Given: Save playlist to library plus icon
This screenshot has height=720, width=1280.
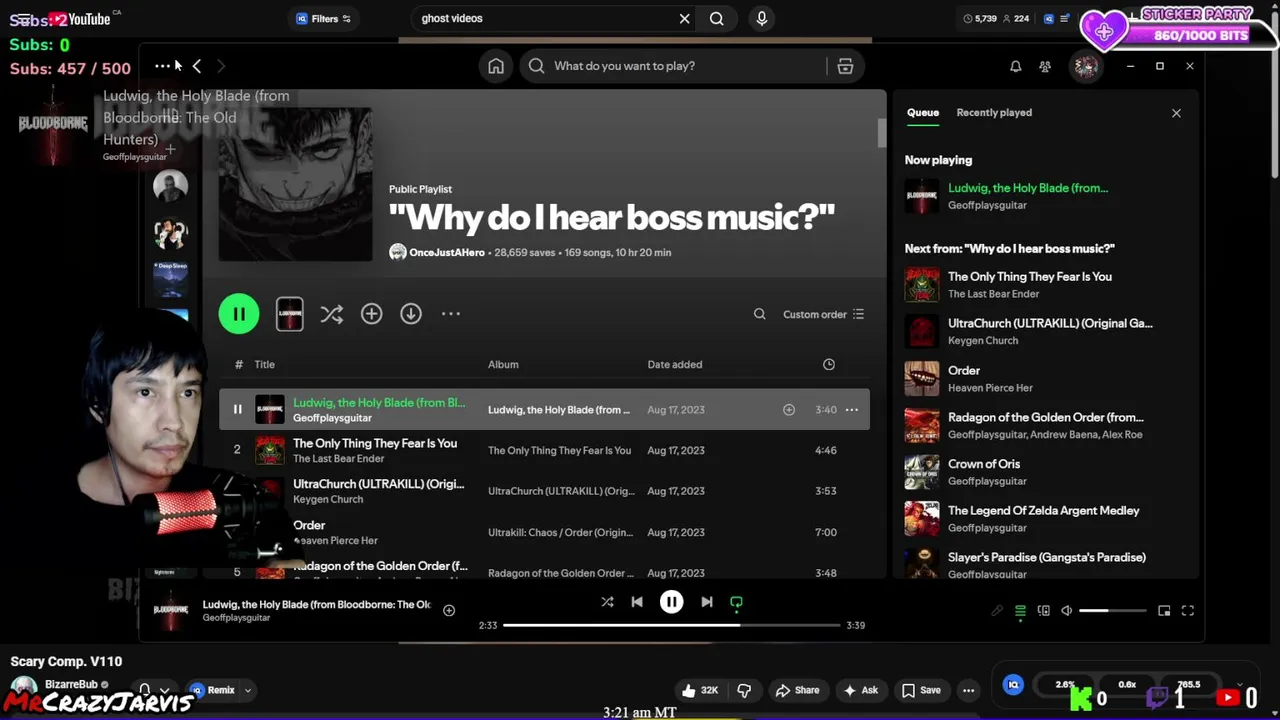Looking at the screenshot, I should 371,314.
